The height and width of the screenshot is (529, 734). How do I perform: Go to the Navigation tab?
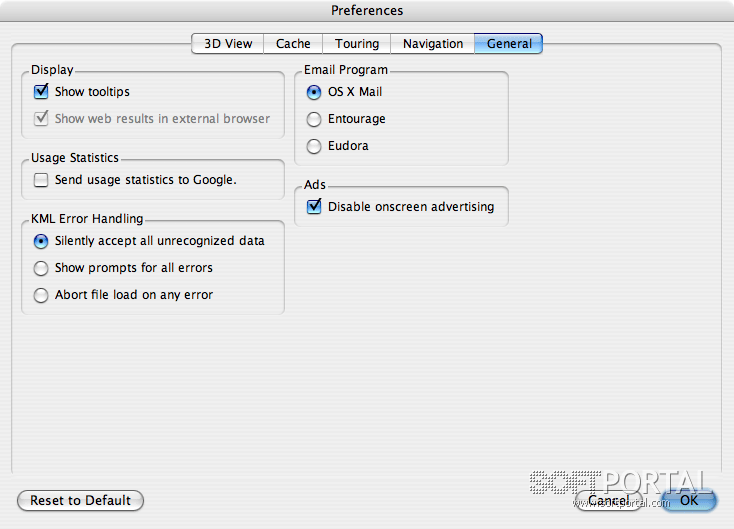click(433, 44)
